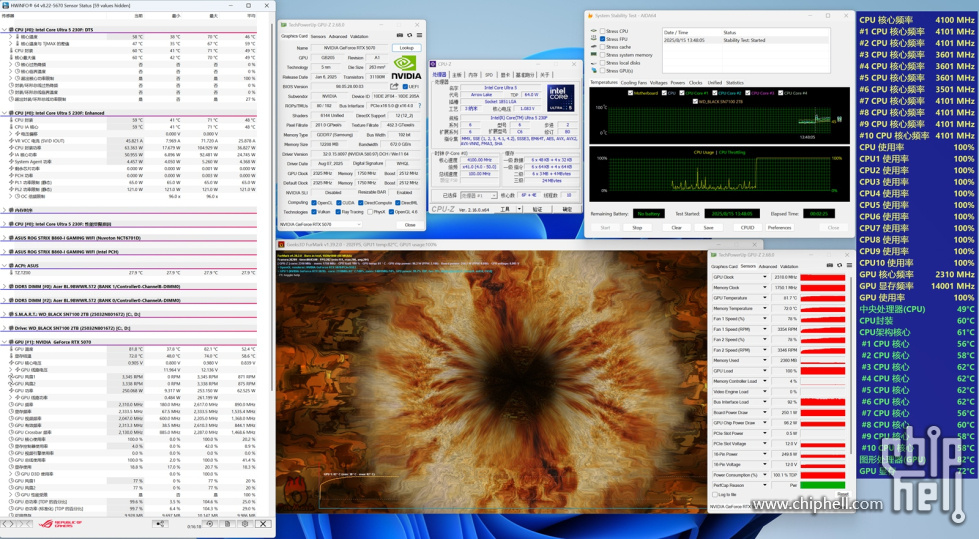Open the hamburger menu in GPU-Z Sensors window
Screen dimensions: 979x539
tap(849, 265)
